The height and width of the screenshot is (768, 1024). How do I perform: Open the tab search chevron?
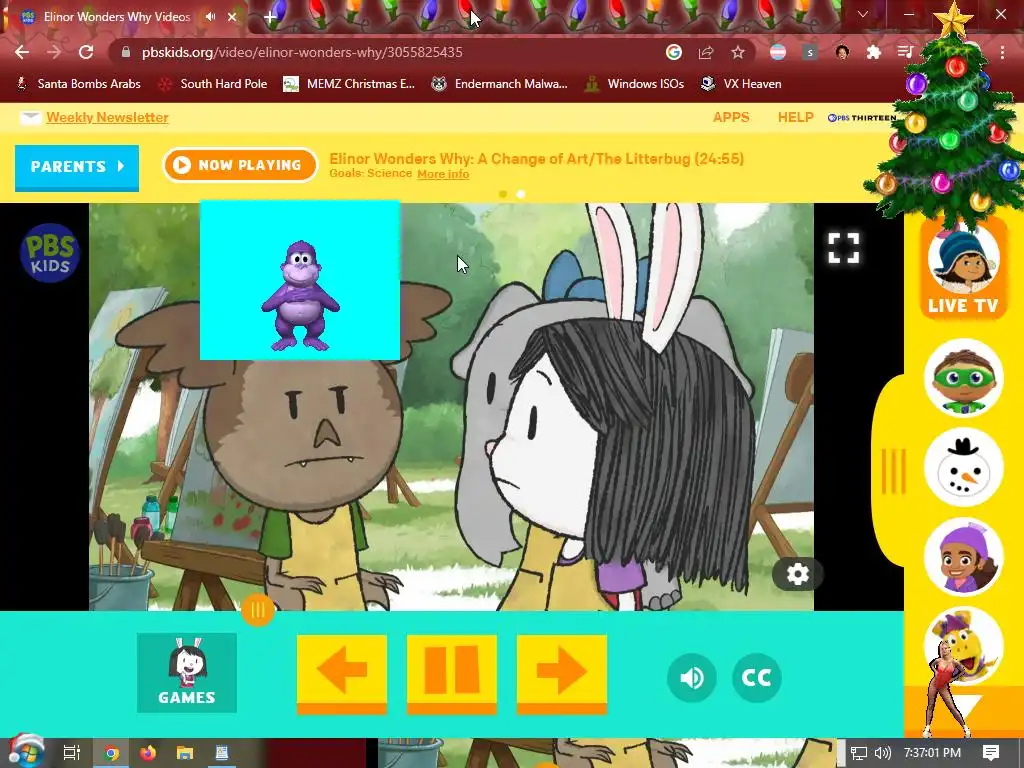pos(863,14)
